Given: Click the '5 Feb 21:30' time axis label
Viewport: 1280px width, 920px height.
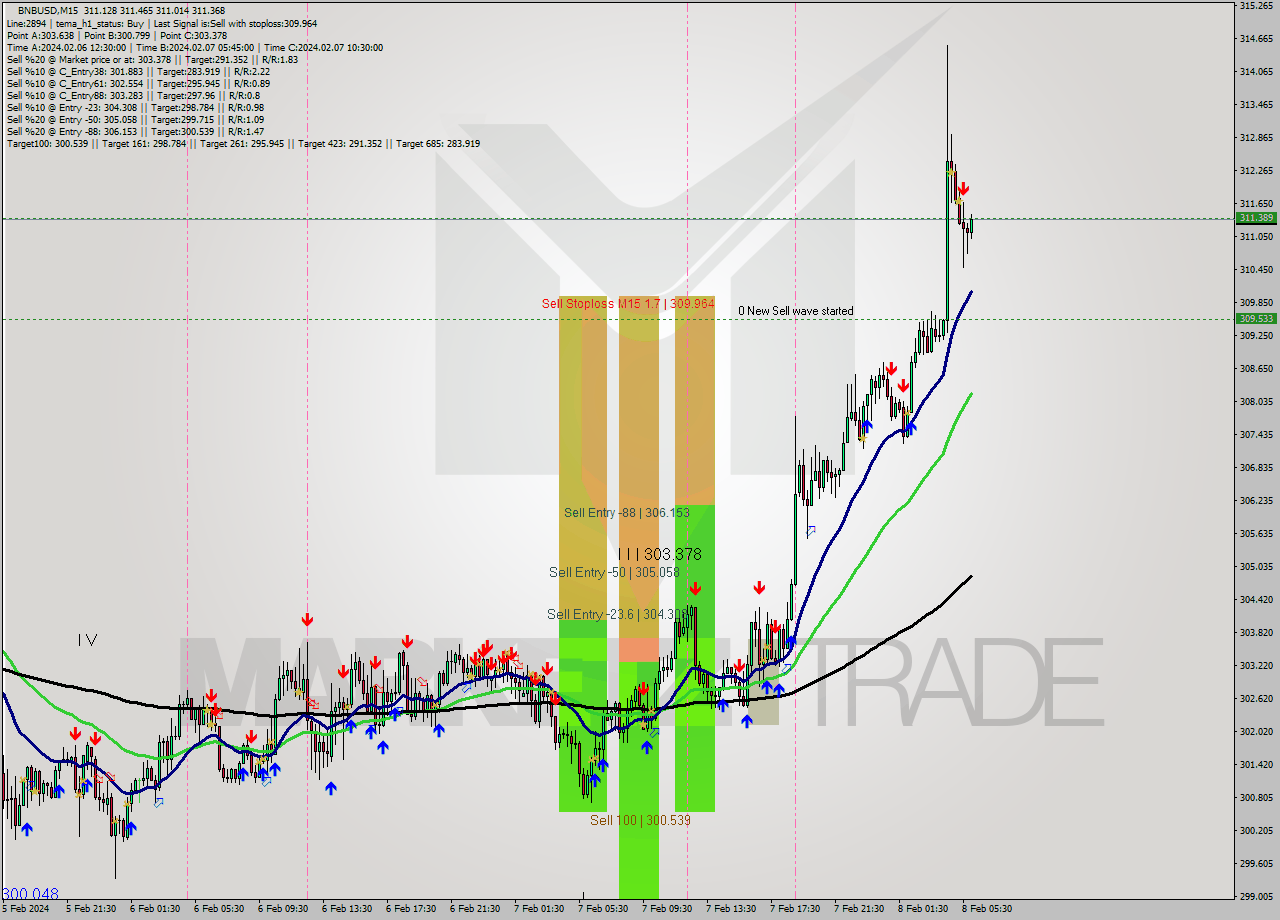Looking at the screenshot, I should (x=91, y=909).
